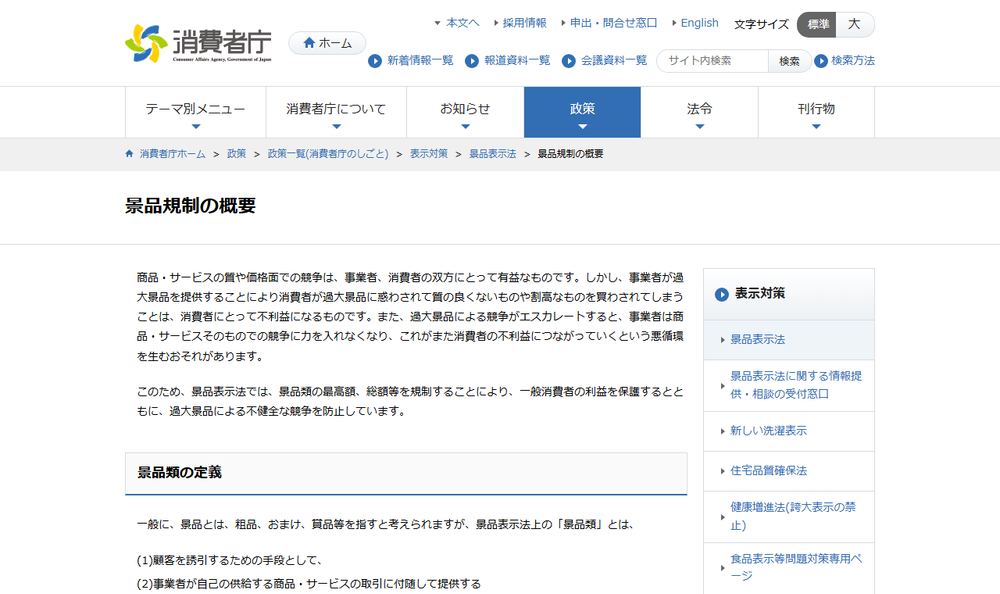Expand dropdown arrow under 法令
Image resolution: width=1000 pixels, height=594 pixels.
pyautogui.click(x=700, y=126)
